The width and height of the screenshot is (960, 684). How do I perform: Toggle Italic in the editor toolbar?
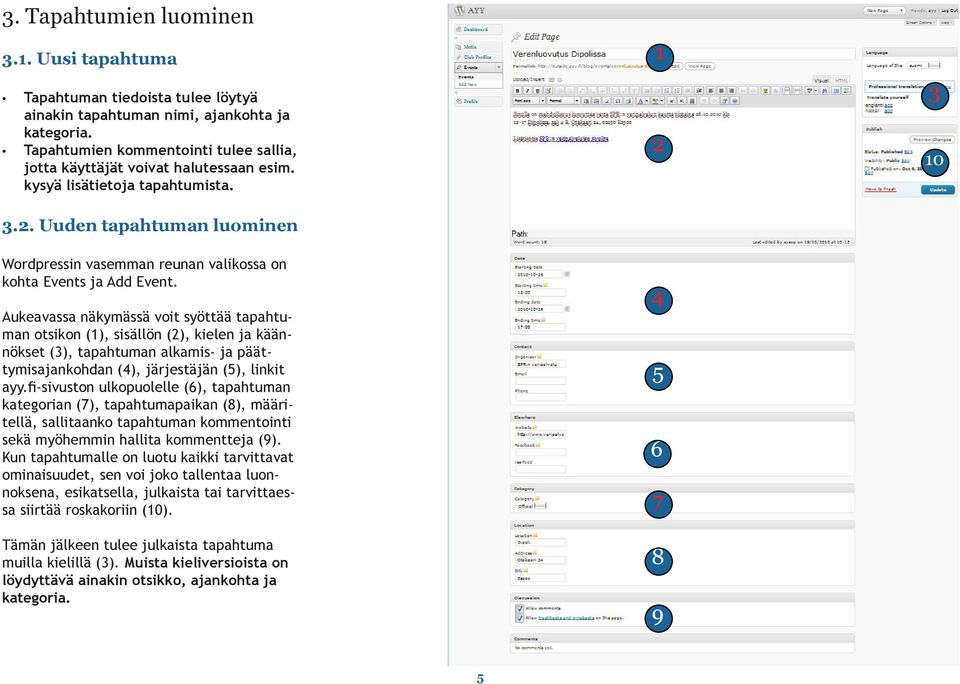528,91
